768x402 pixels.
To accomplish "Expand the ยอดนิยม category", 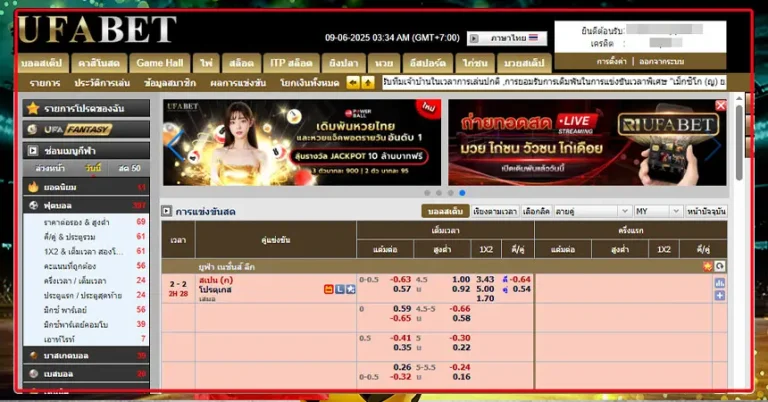I will (86, 187).
